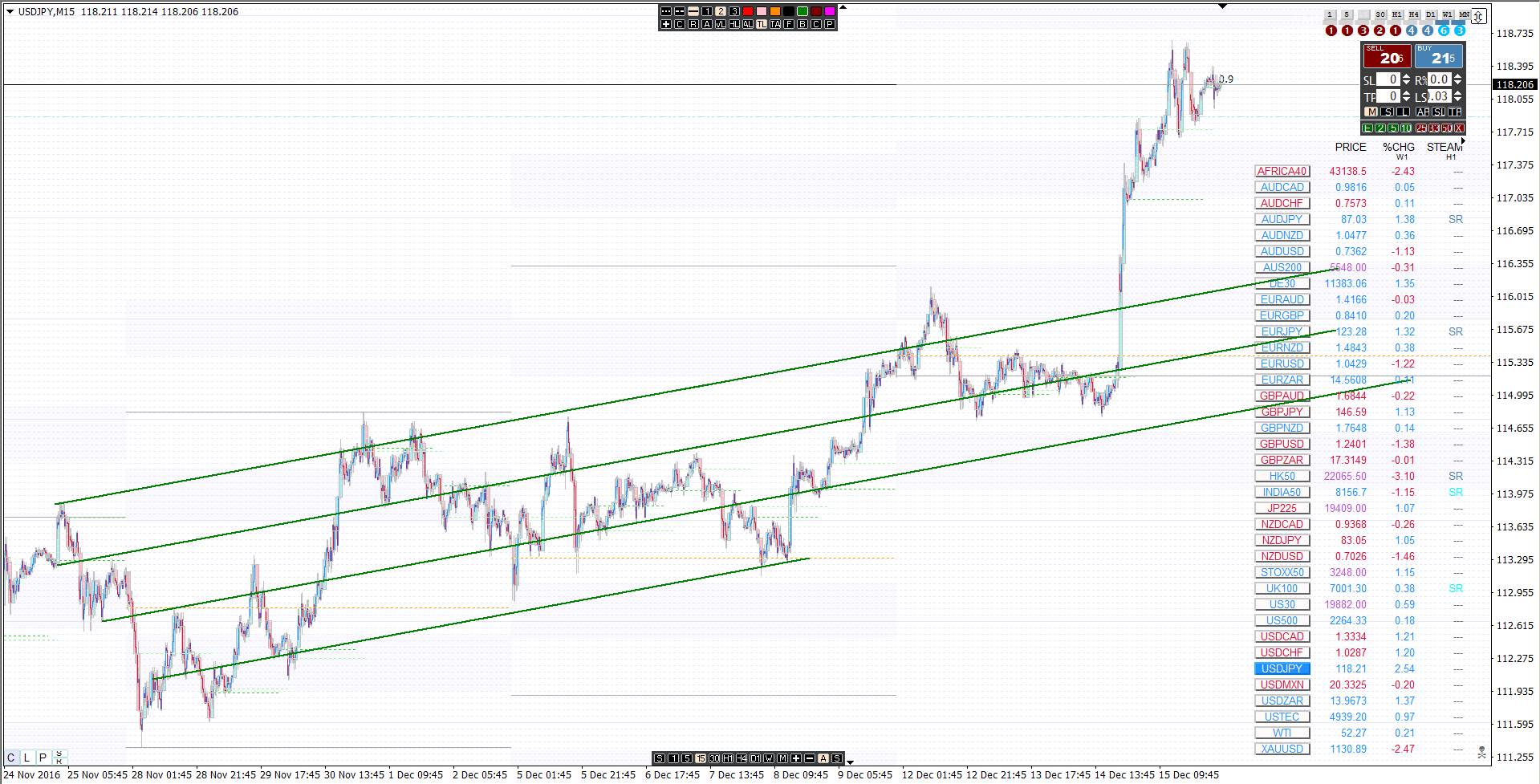This screenshot has height=784, width=1540.
Task: Select the B drawing tool
Action: (x=803, y=24)
